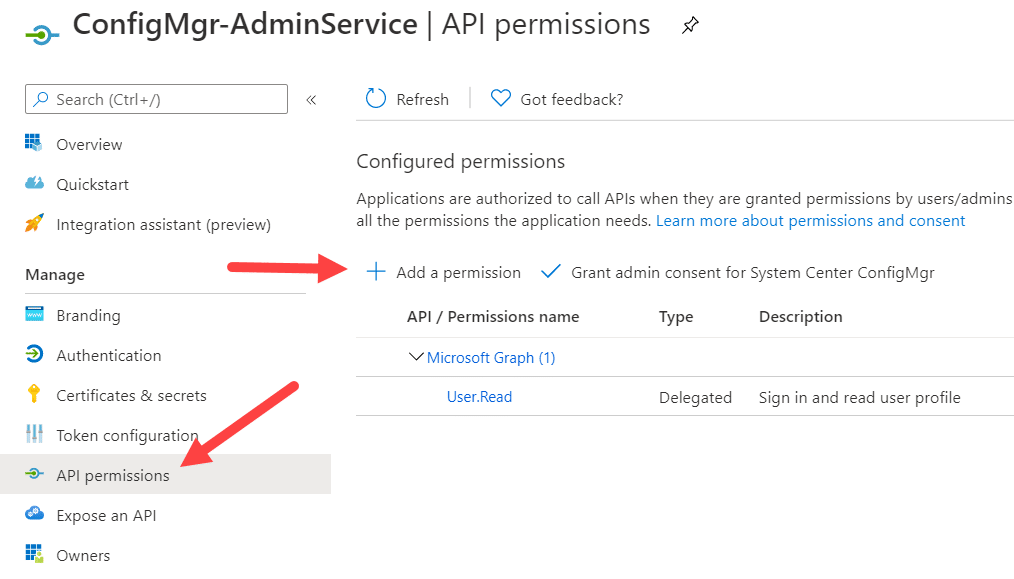The image size is (1014, 579).
Task: Click the Delegated type cell
Action: [695, 397]
